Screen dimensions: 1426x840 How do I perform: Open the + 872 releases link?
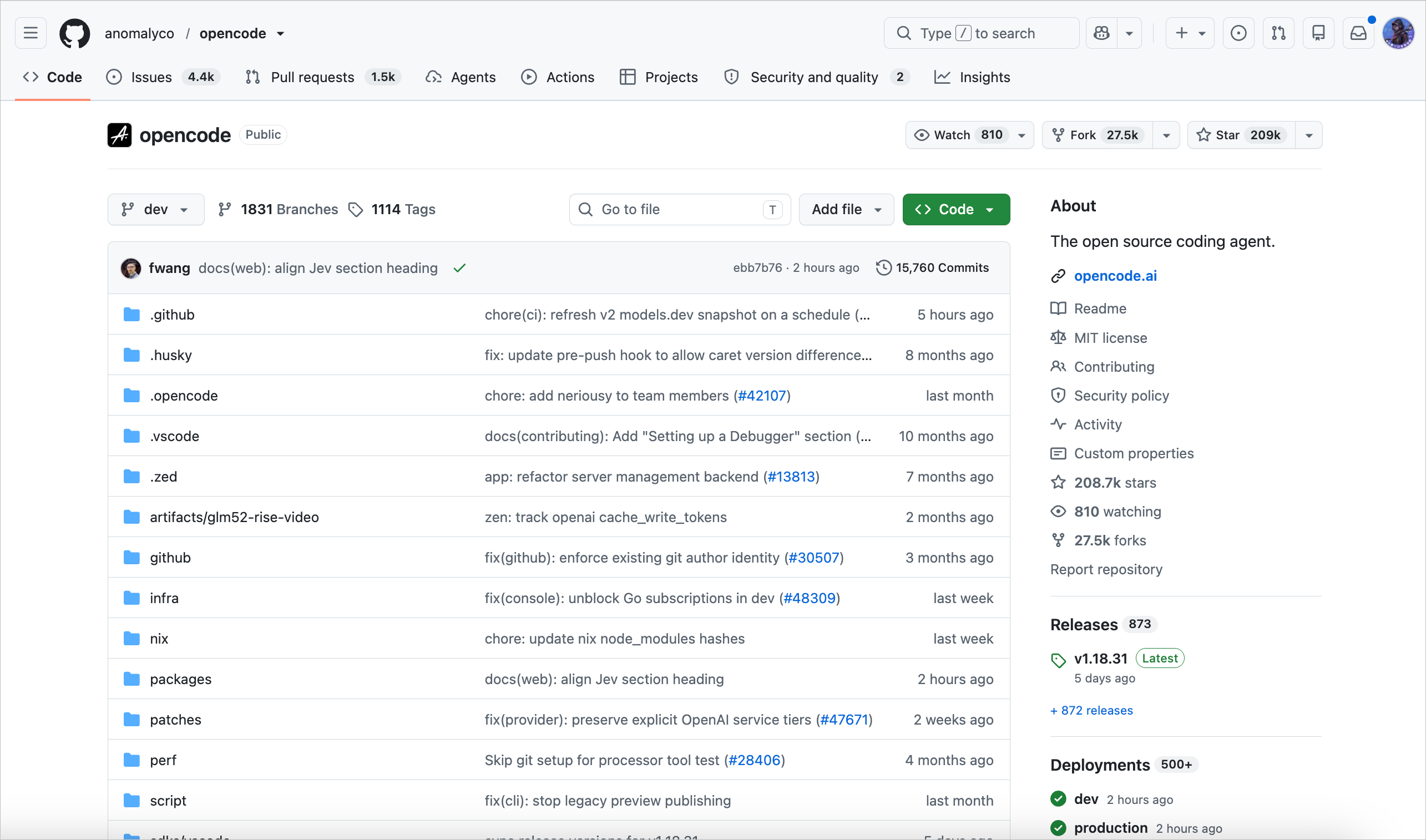(x=1091, y=710)
